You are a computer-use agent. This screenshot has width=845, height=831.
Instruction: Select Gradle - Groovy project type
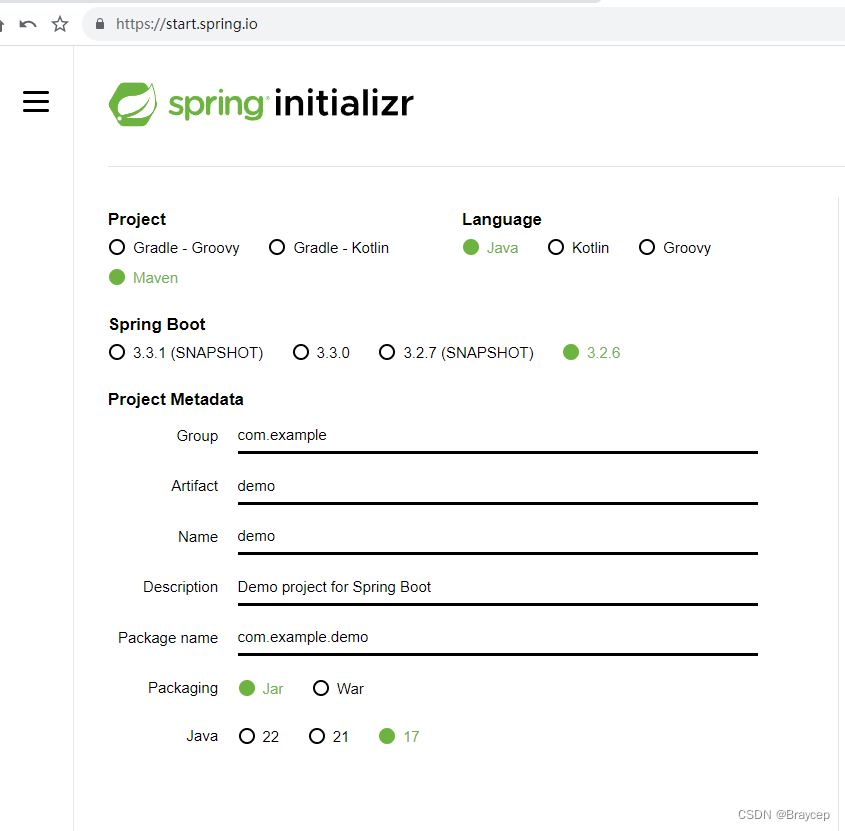tap(174, 247)
